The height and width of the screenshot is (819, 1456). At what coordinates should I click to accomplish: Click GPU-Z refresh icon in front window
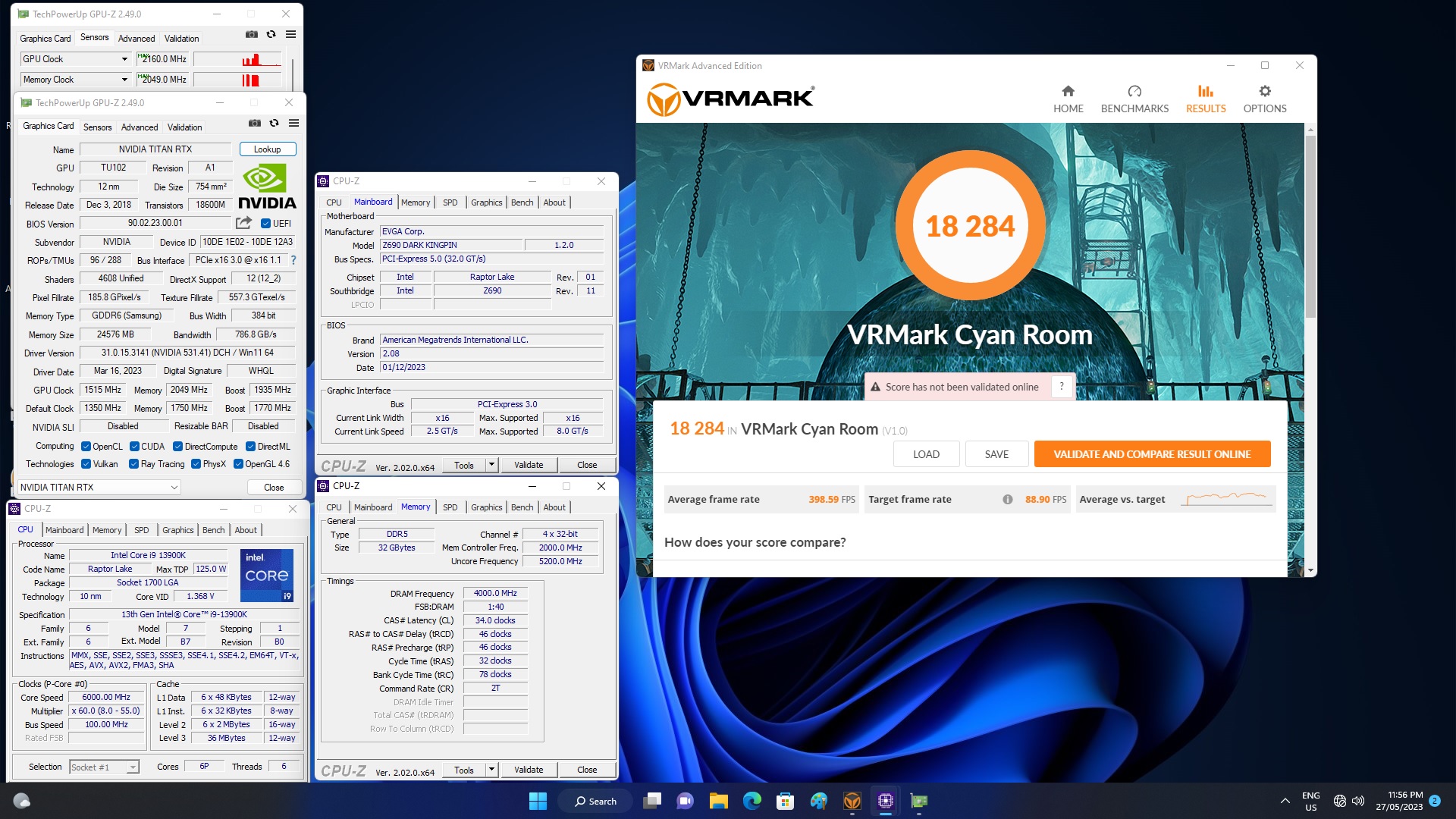click(x=274, y=123)
